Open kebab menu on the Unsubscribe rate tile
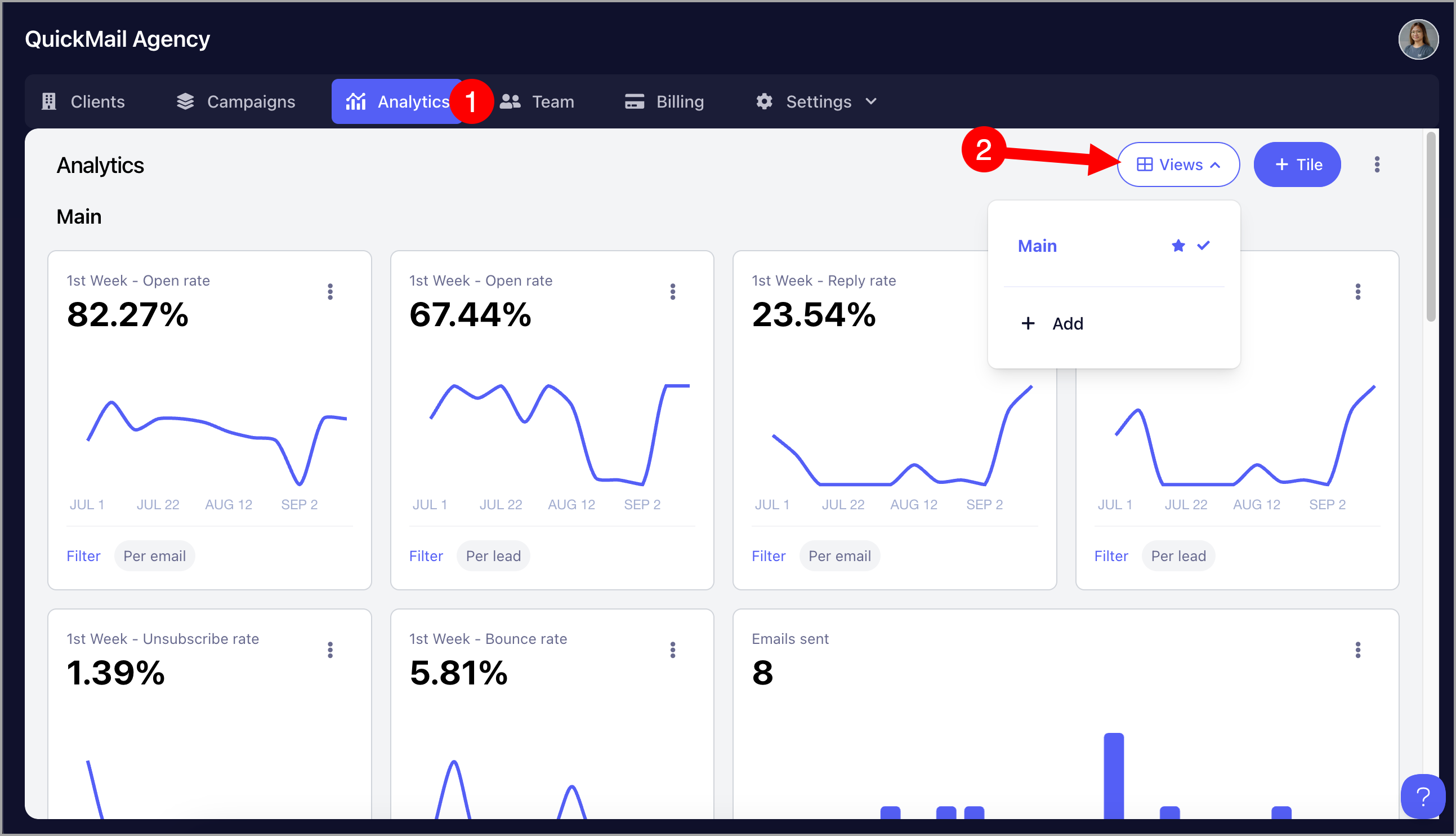 click(330, 650)
